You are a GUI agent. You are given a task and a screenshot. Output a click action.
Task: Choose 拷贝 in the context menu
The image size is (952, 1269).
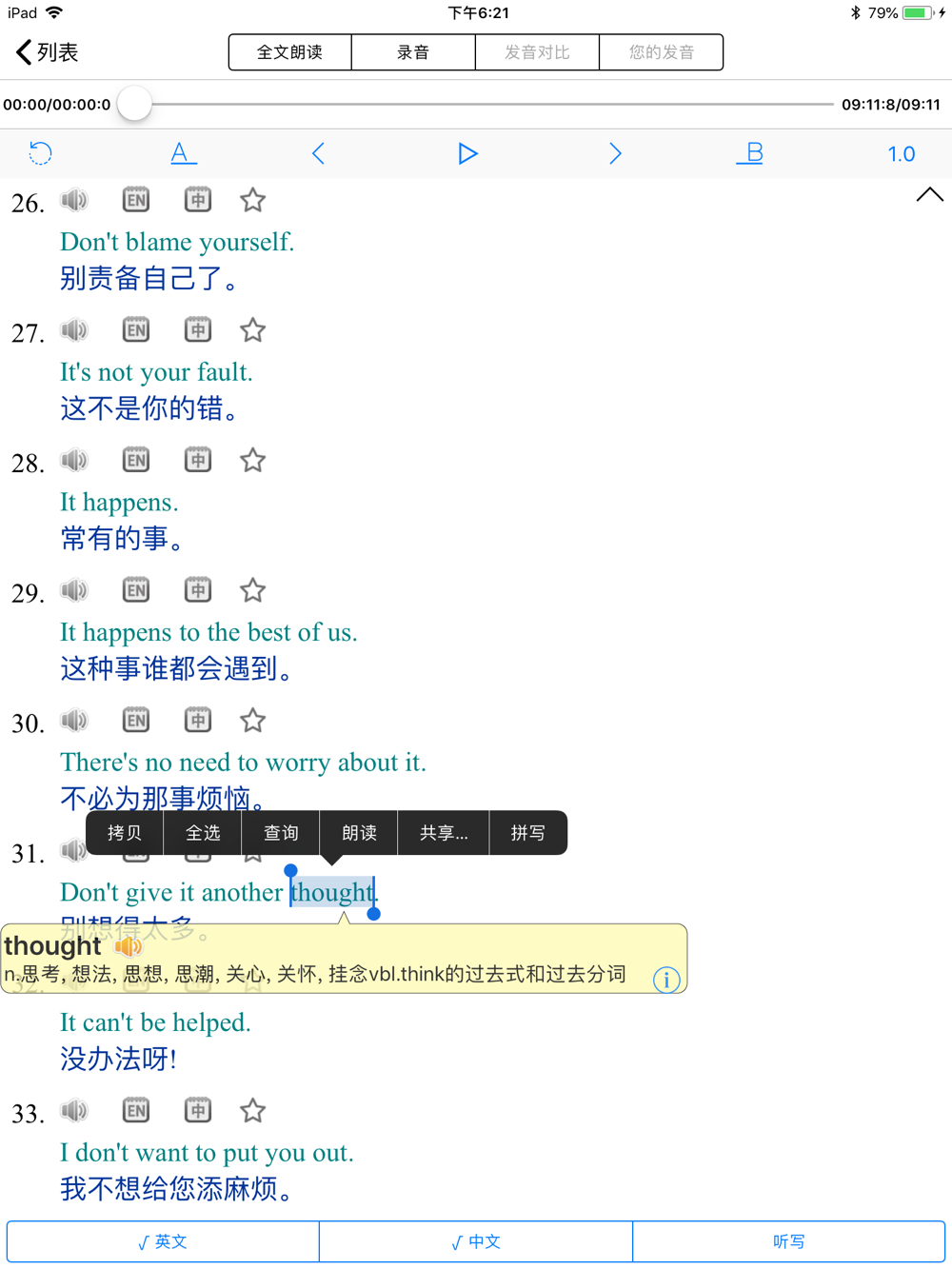(125, 833)
